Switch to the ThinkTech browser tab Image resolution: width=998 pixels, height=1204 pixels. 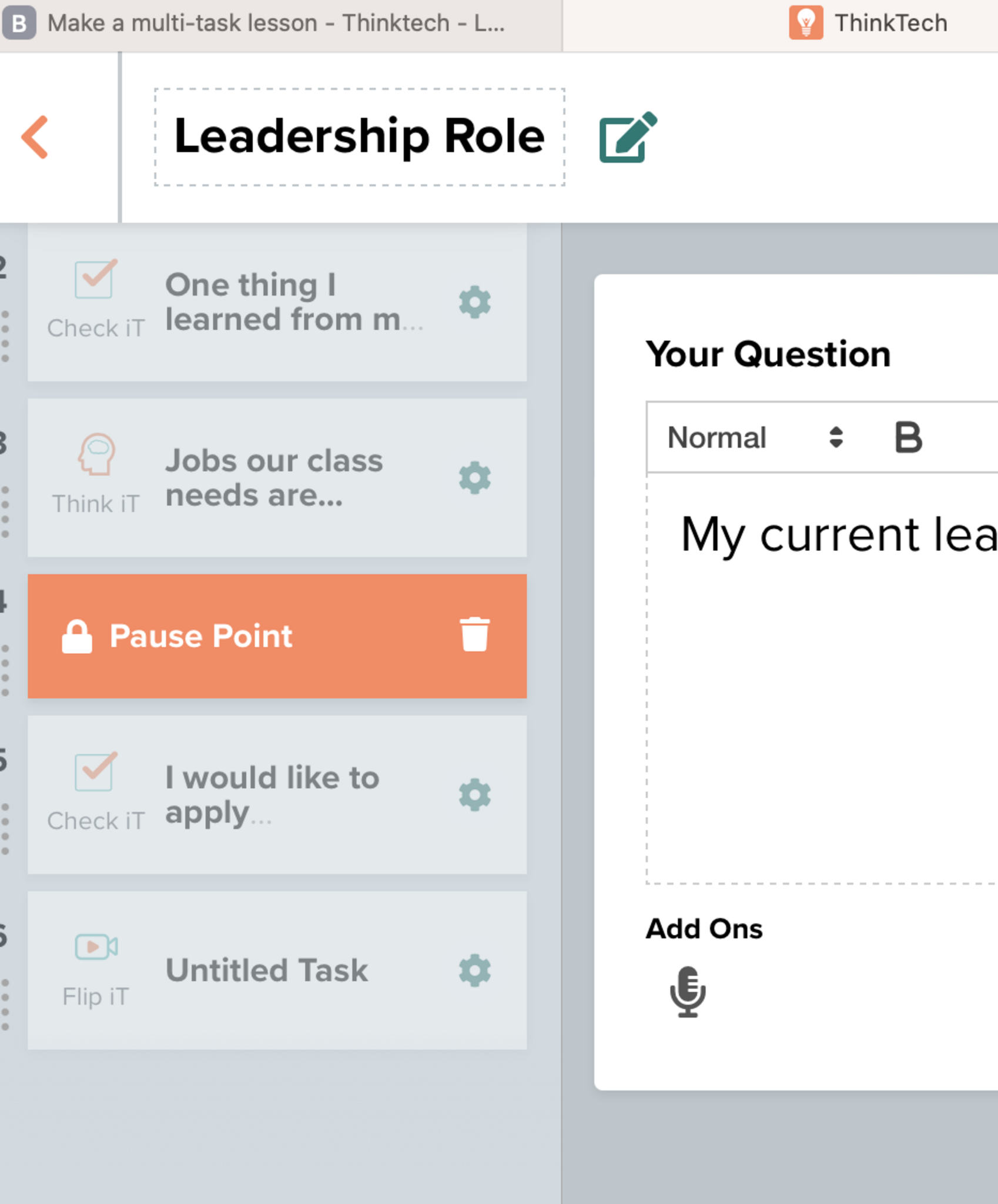tap(870, 24)
